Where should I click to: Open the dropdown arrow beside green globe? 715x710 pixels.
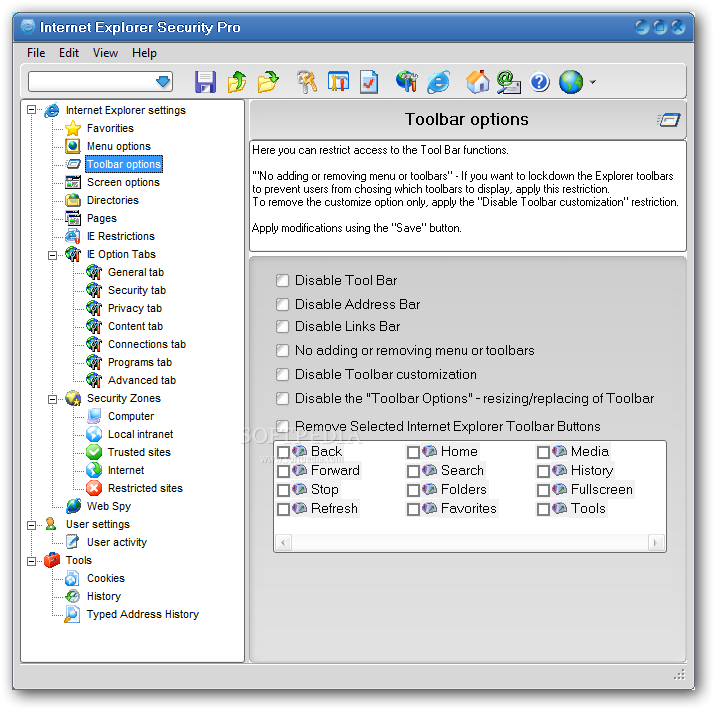coord(592,83)
